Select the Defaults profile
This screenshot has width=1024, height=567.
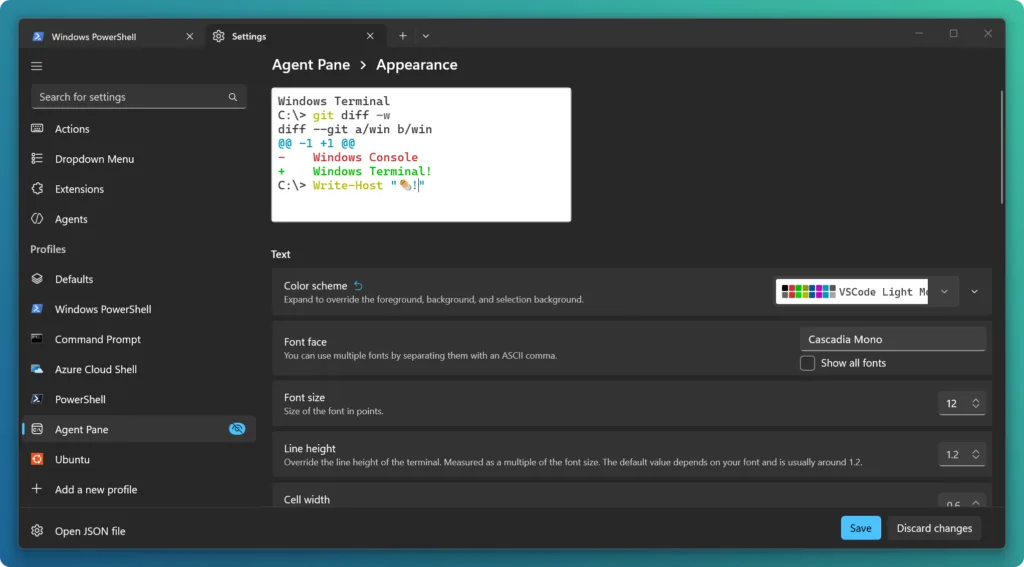tap(139, 279)
